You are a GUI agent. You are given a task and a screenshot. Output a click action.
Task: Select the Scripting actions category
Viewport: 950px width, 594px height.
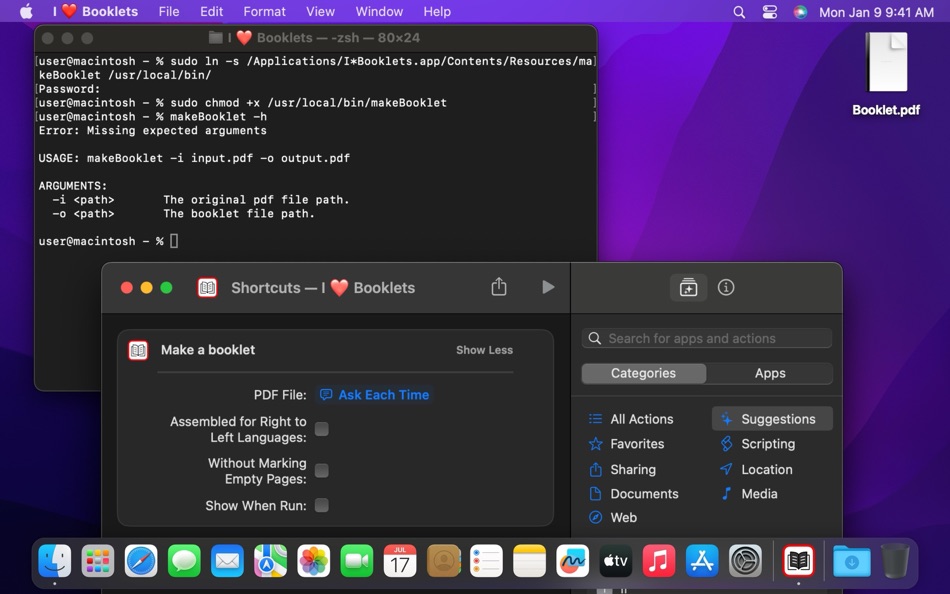(765, 444)
